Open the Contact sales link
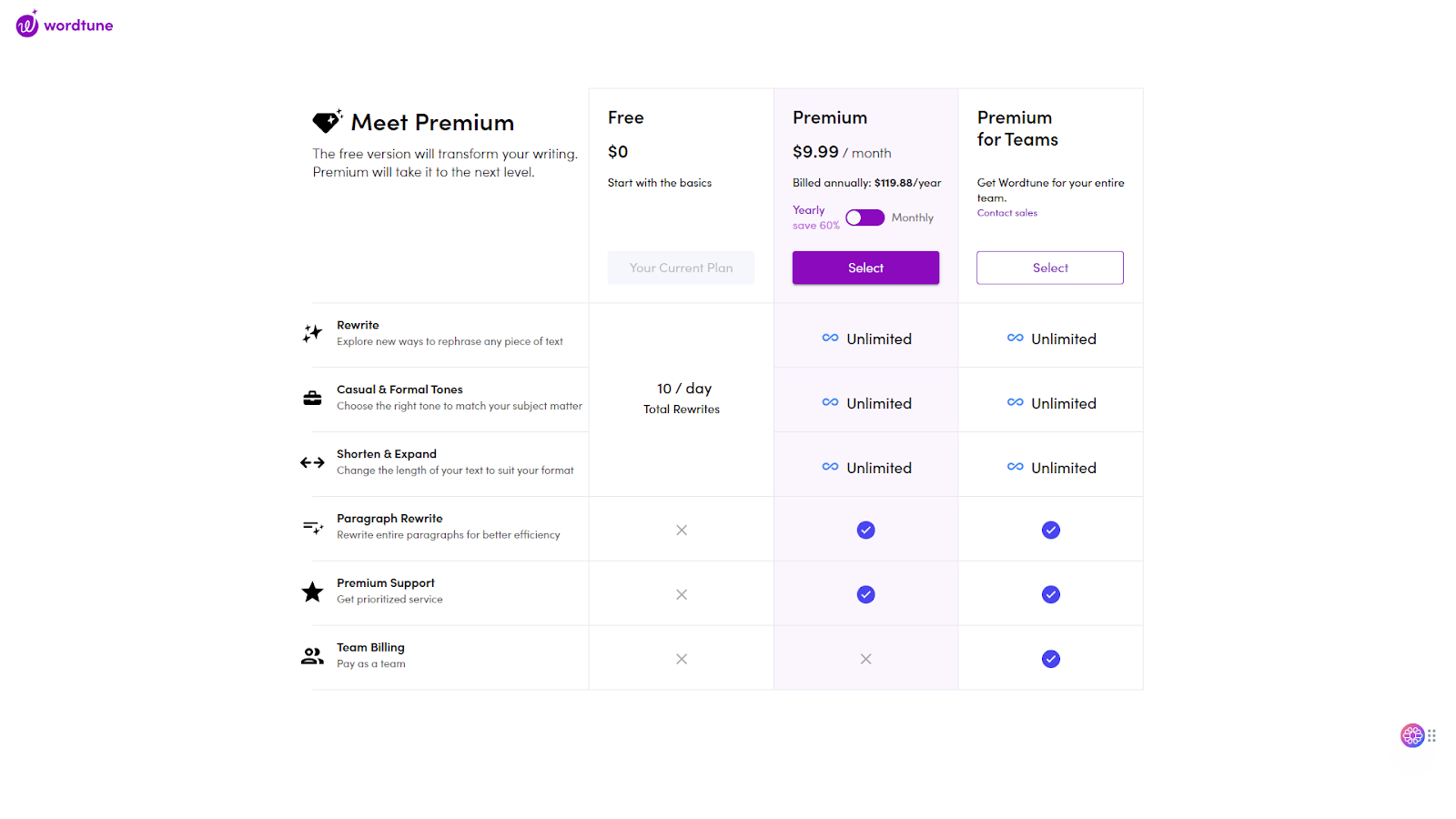1456x819 pixels. [x=1007, y=213]
